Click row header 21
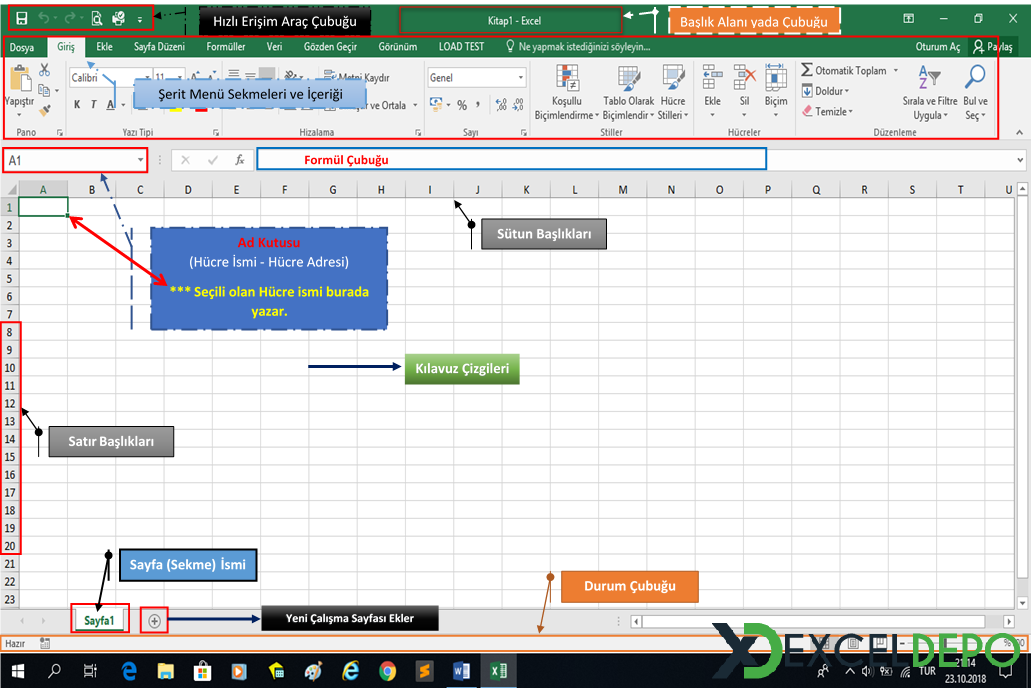1032x690 pixels. point(10,564)
